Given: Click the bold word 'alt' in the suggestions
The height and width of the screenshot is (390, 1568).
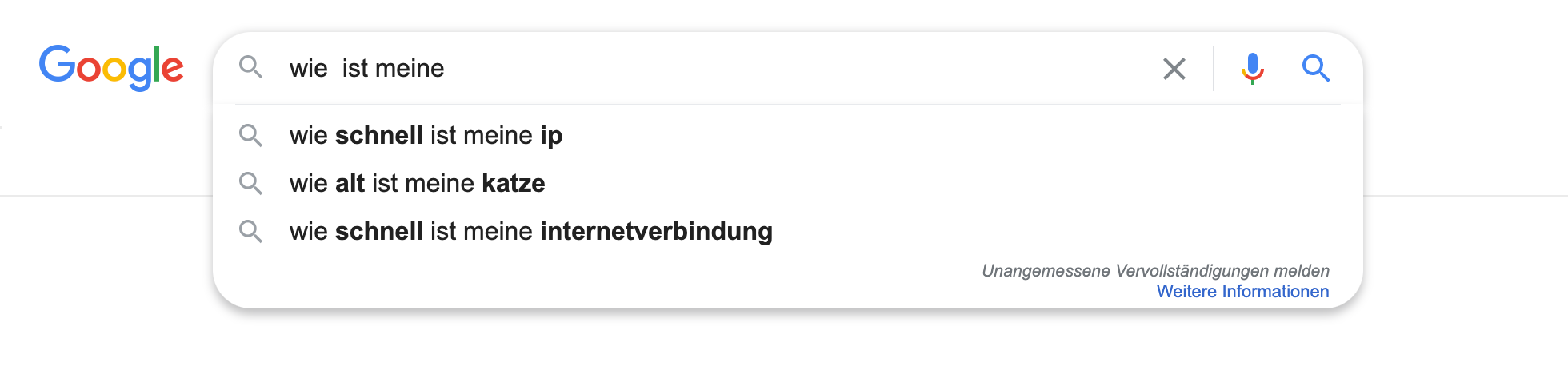Looking at the screenshot, I should tap(350, 183).
